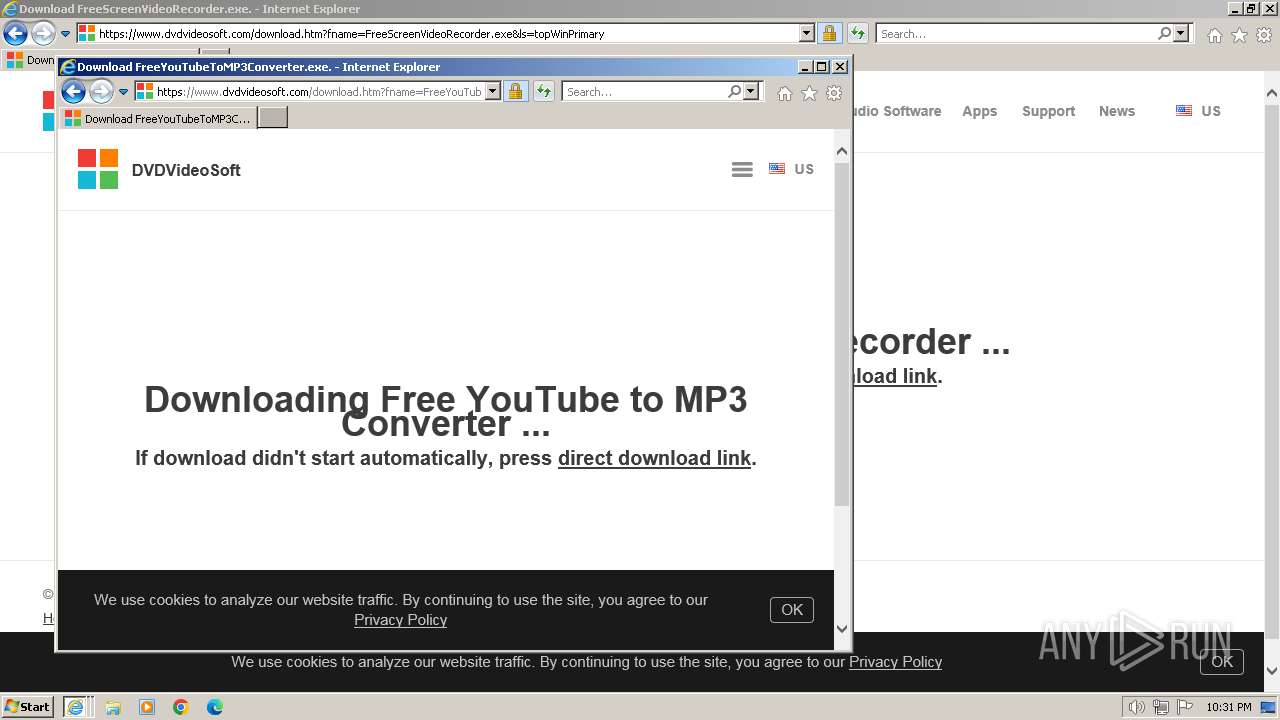The height and width of the screenshot is (720, 1280).
Task: Click clock showing 10:31 PM
Action: pos(1228,707)
